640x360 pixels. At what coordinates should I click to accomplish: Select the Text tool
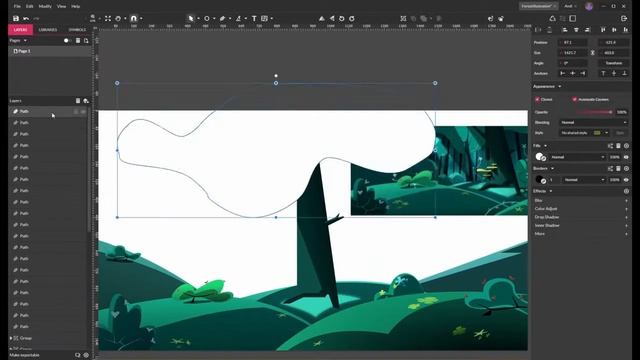click(x=254, y=18)
